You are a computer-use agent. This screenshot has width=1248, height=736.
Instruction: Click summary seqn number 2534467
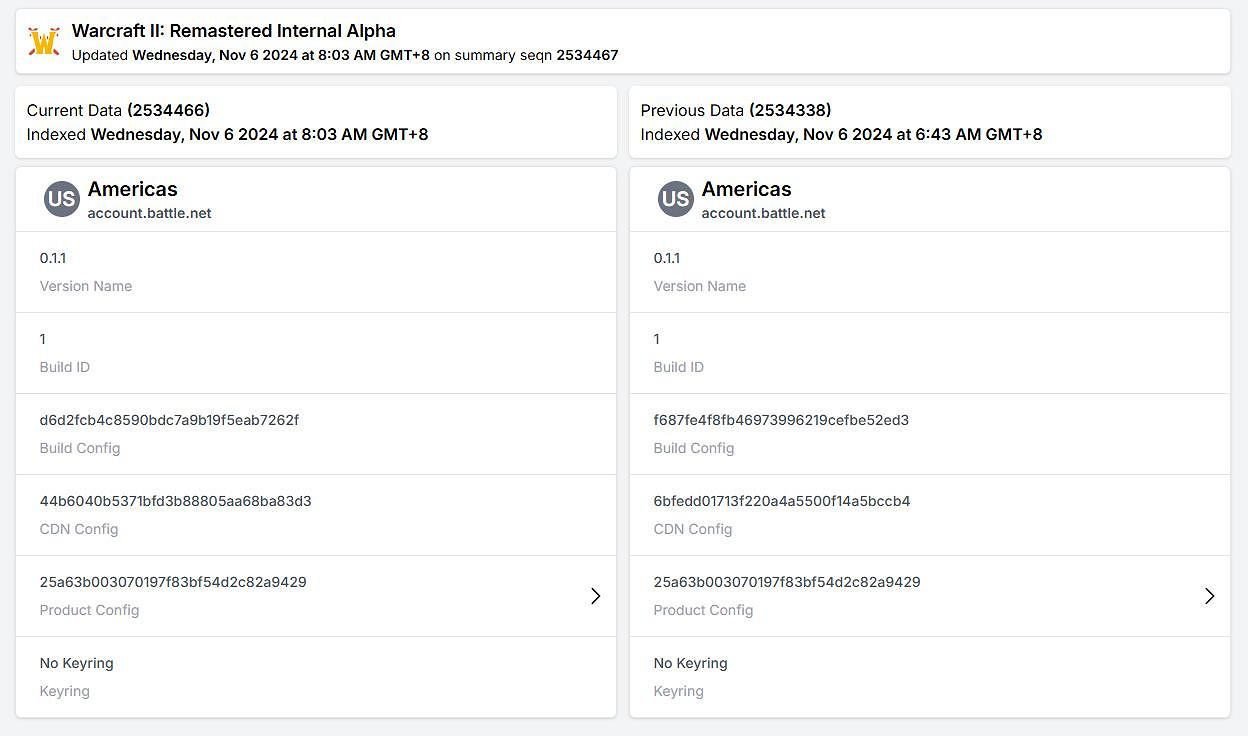[587, 56]
